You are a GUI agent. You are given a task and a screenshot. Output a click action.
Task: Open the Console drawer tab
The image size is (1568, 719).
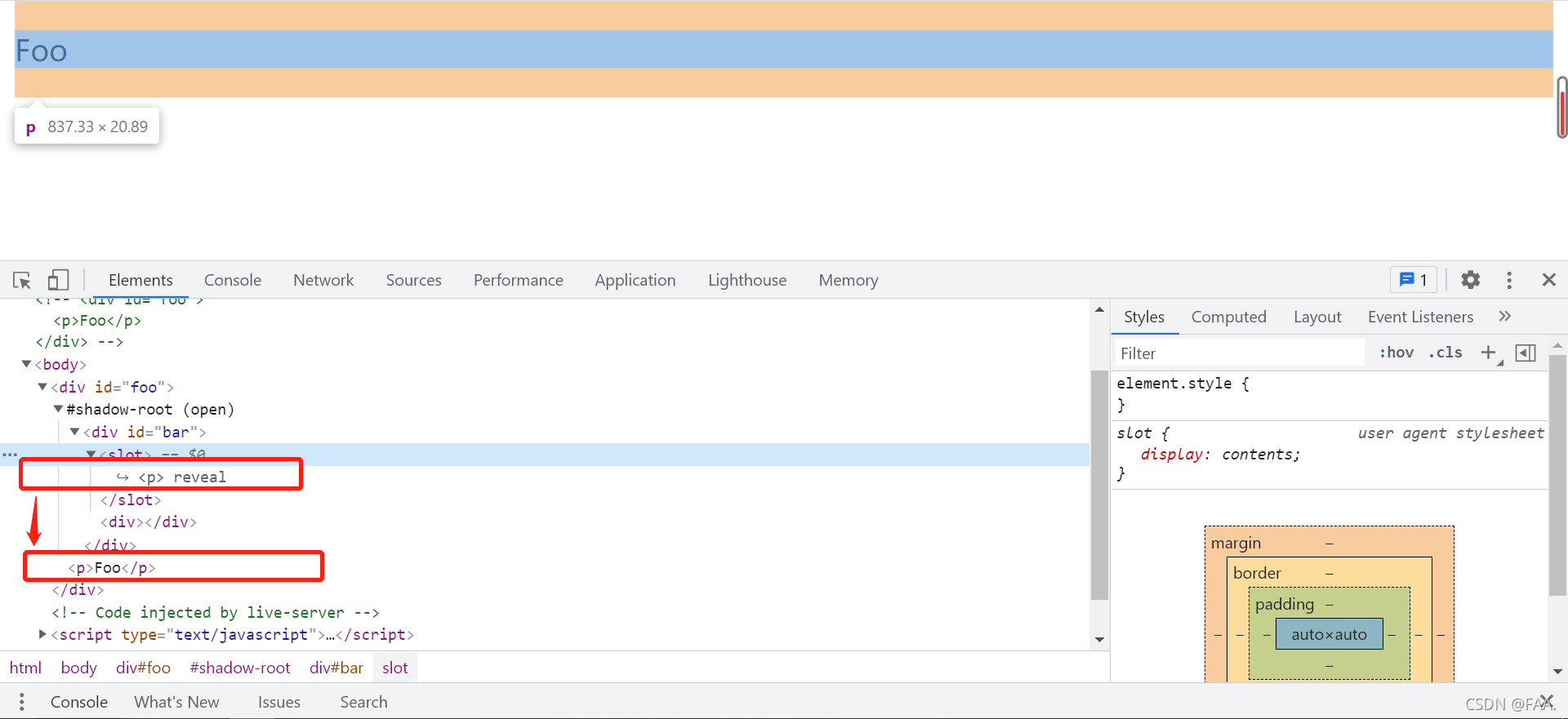[79, 702]
